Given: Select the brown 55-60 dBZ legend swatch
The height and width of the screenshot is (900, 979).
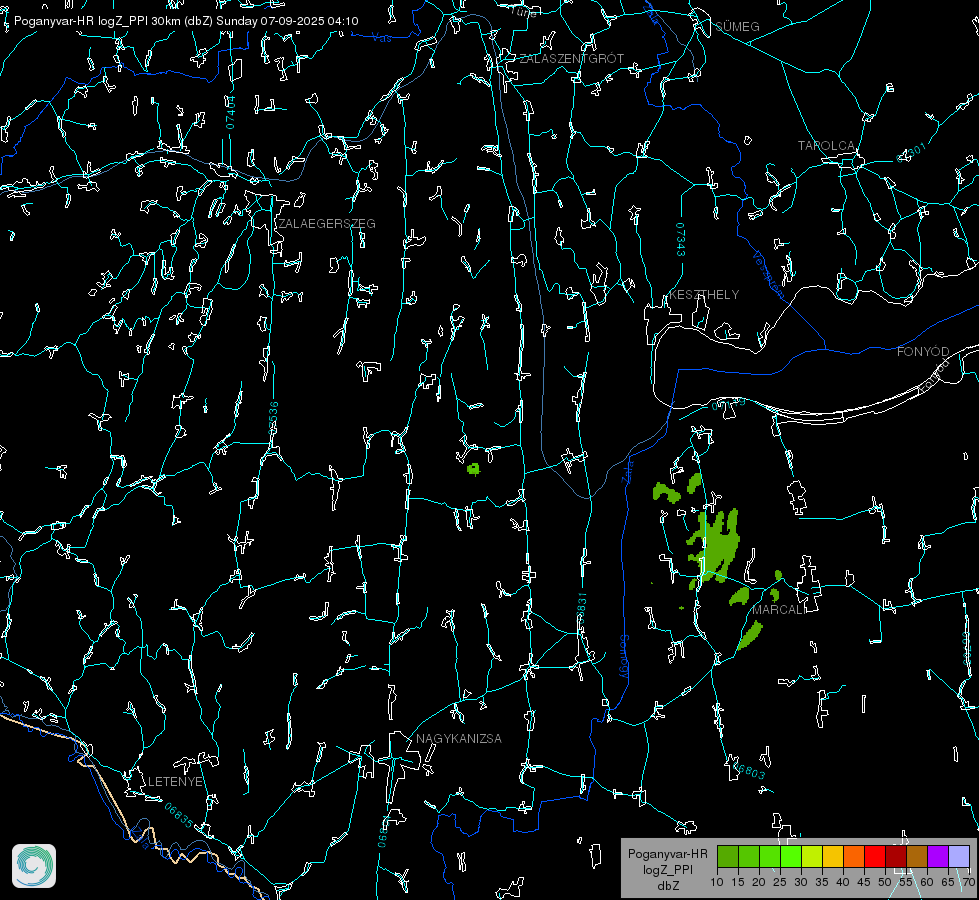Looking at the screenshot, I should (917, 856).
